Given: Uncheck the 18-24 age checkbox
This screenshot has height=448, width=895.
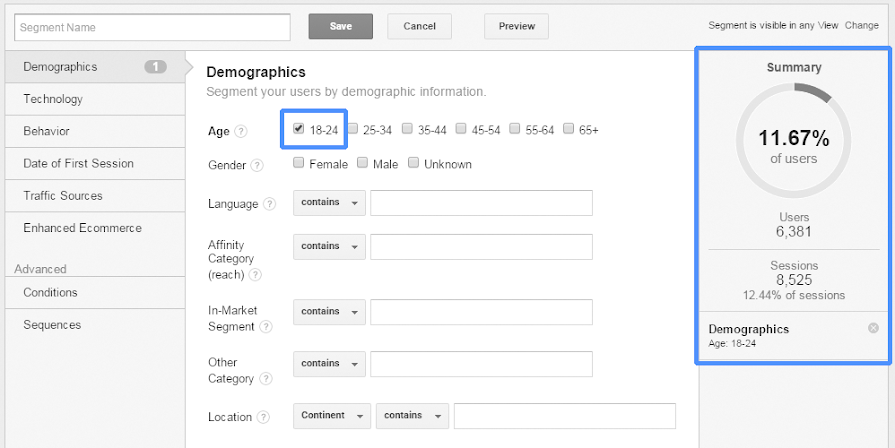Looking at the screenshot, I should point(299,129).
